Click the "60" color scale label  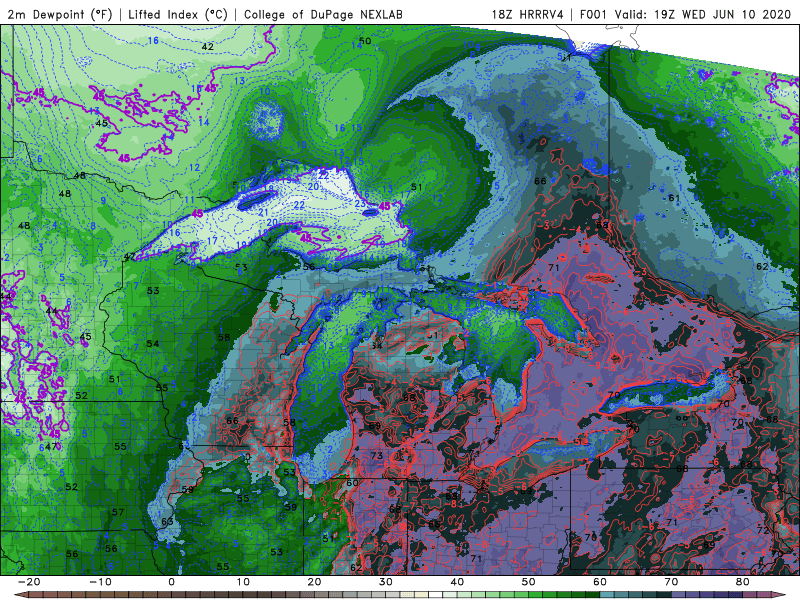[600, 582]
